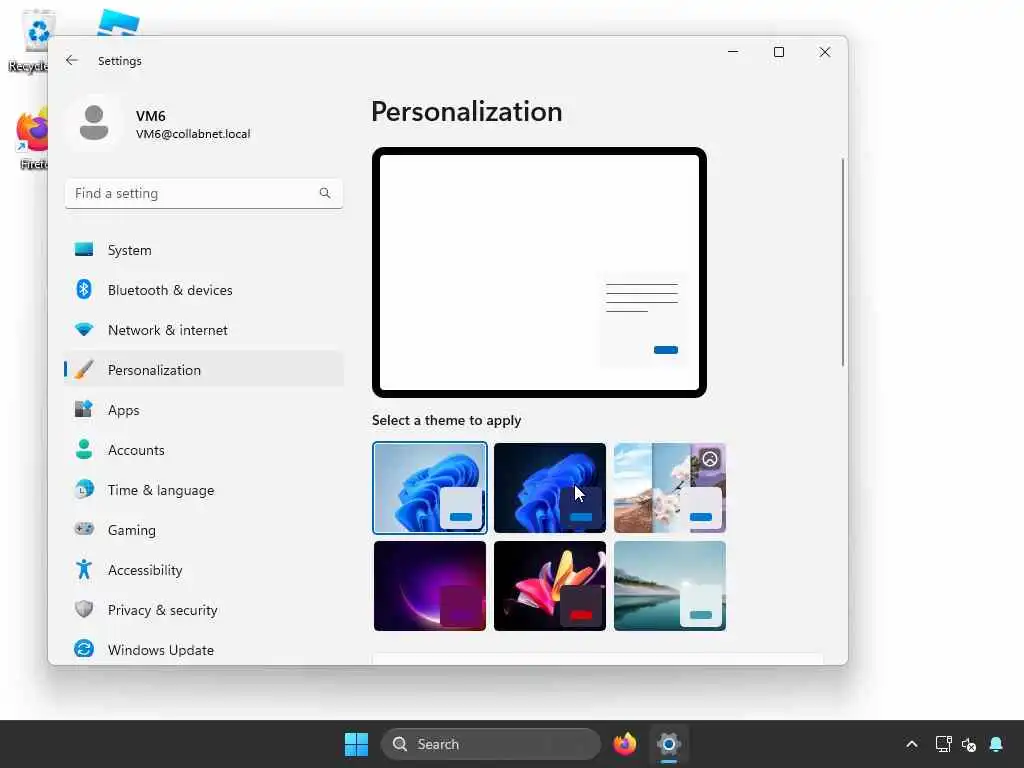This screenshot has width=1024, height=768.
Task: Click the Personalization paintbrush icon
Action: pos(84,370)
